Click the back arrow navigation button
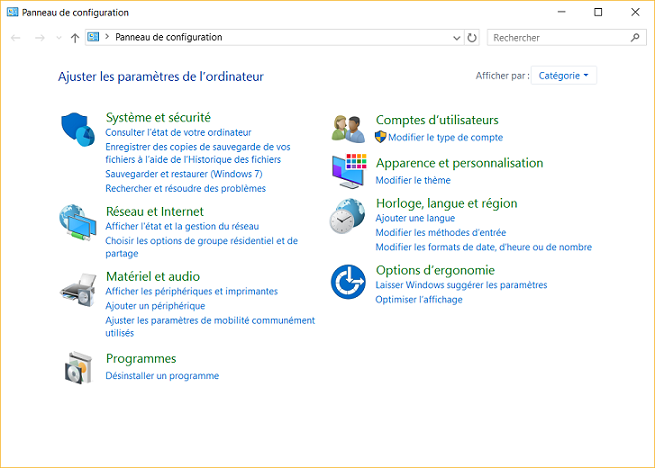This screenshot has height=468, width=655. (x=16, y=38)
